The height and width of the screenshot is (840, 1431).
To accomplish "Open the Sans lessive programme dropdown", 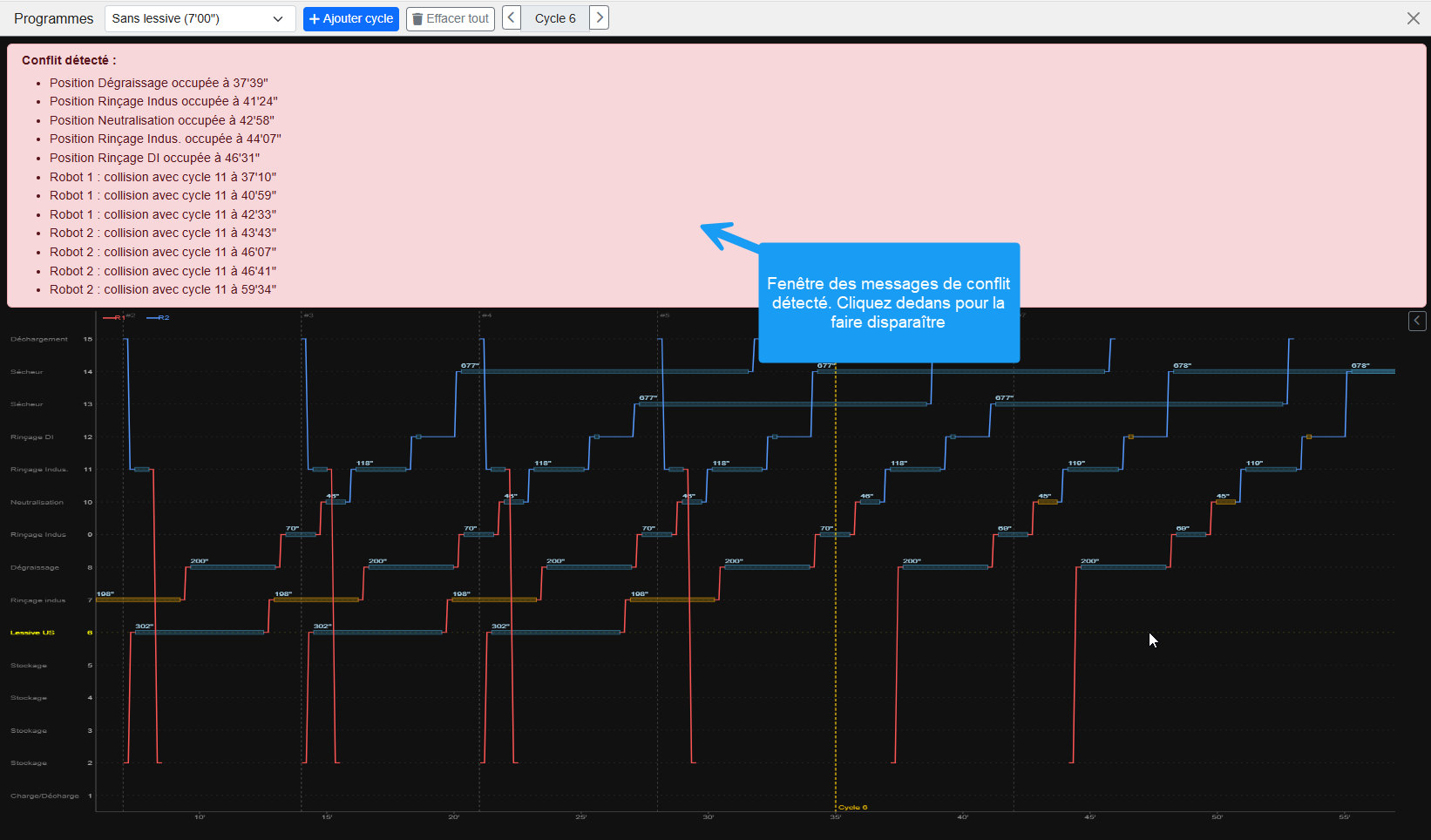I will point(200,18).
